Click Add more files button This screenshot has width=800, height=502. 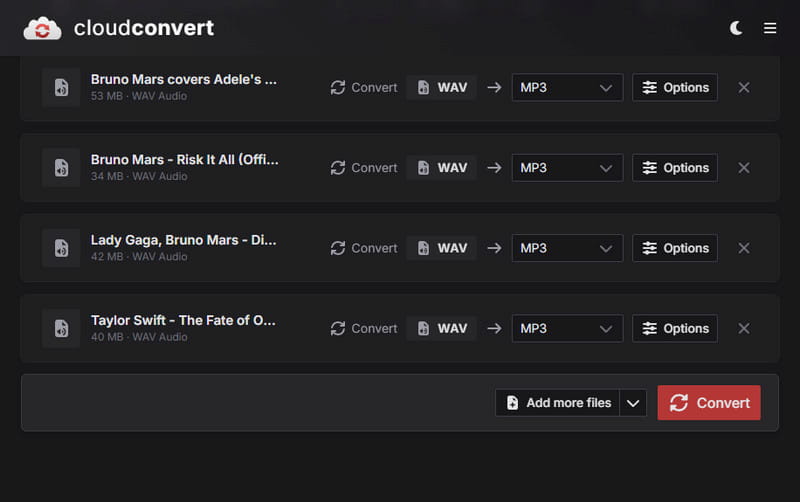[x=558, y=403]
